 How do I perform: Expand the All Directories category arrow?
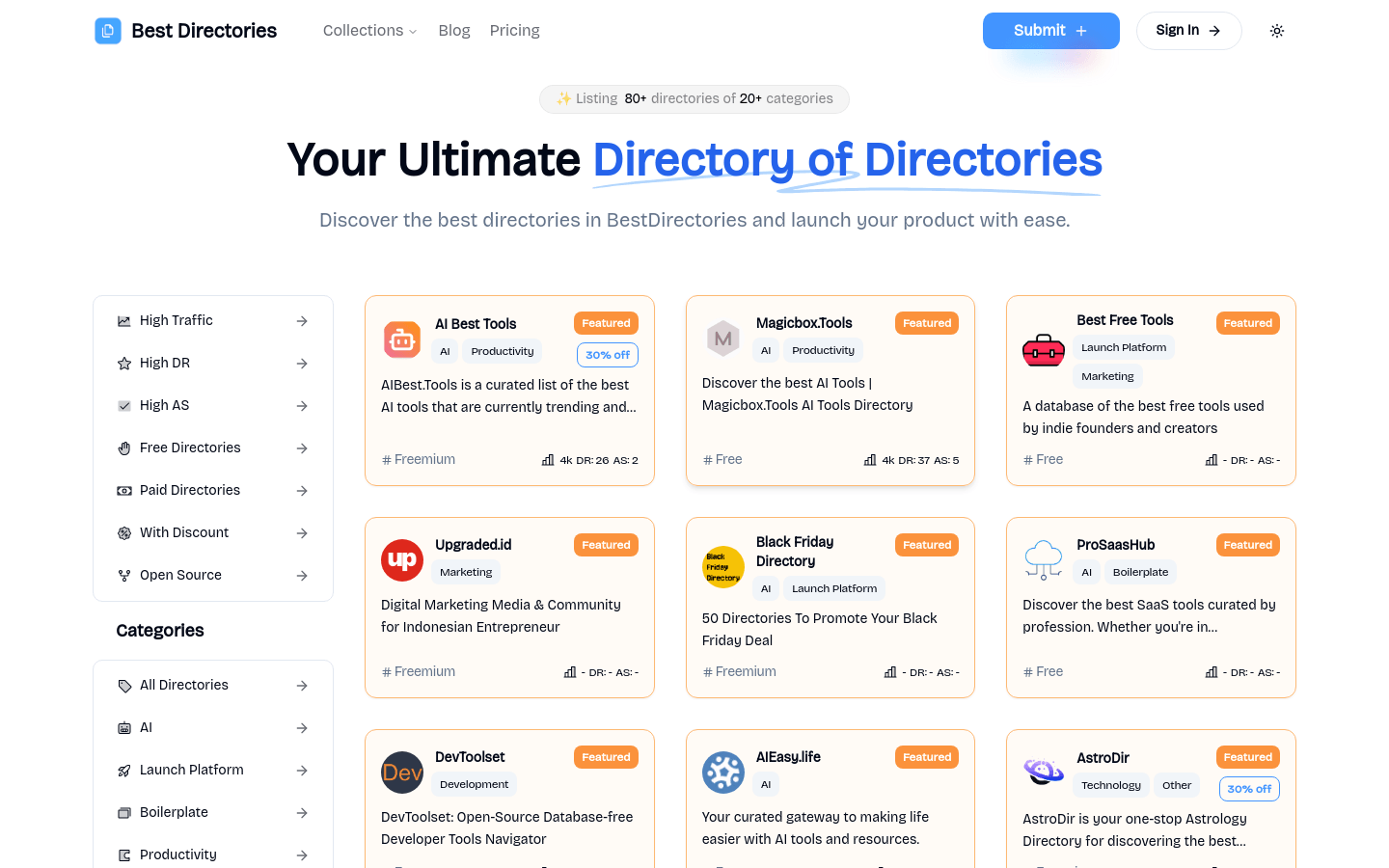click(302, 685)
